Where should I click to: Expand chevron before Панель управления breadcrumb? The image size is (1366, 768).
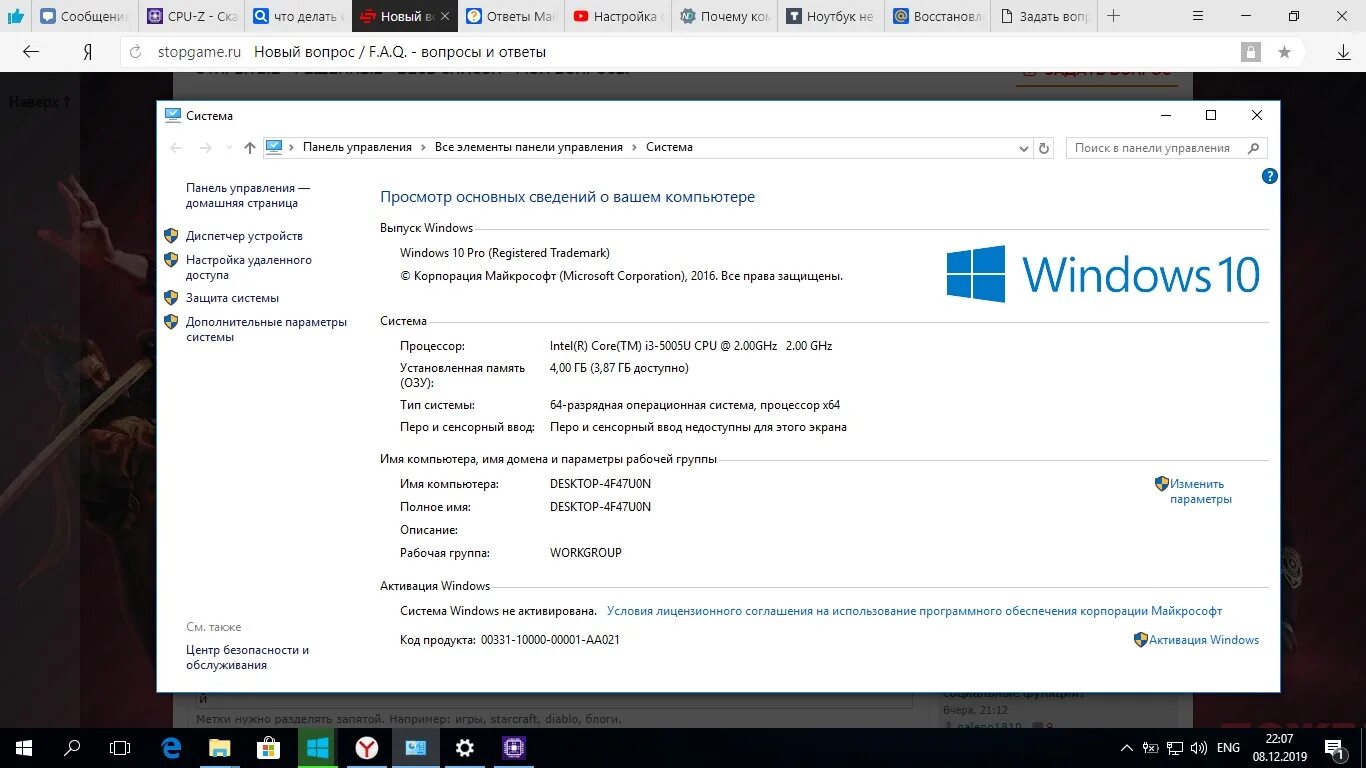tap(292, 147)
